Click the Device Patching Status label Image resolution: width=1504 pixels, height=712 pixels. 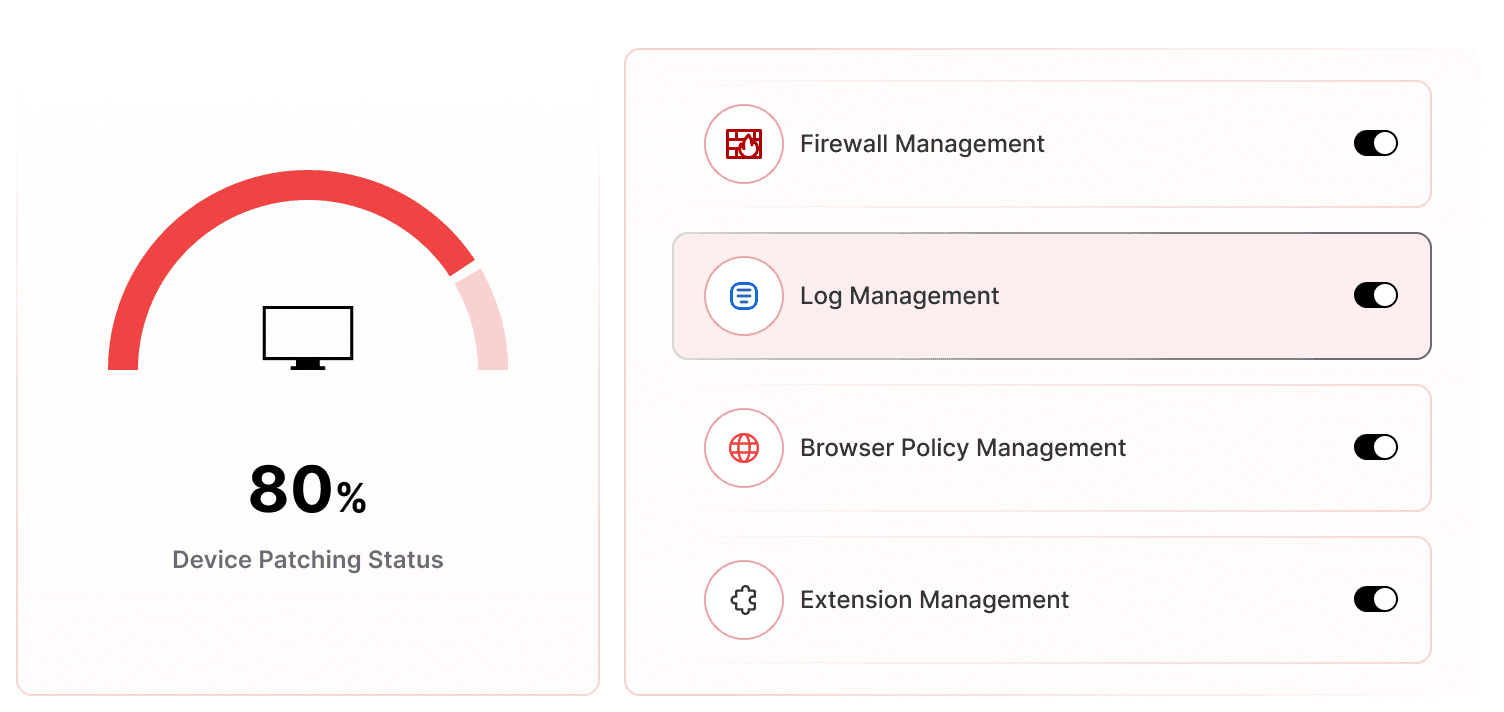[x=307, y=560]
